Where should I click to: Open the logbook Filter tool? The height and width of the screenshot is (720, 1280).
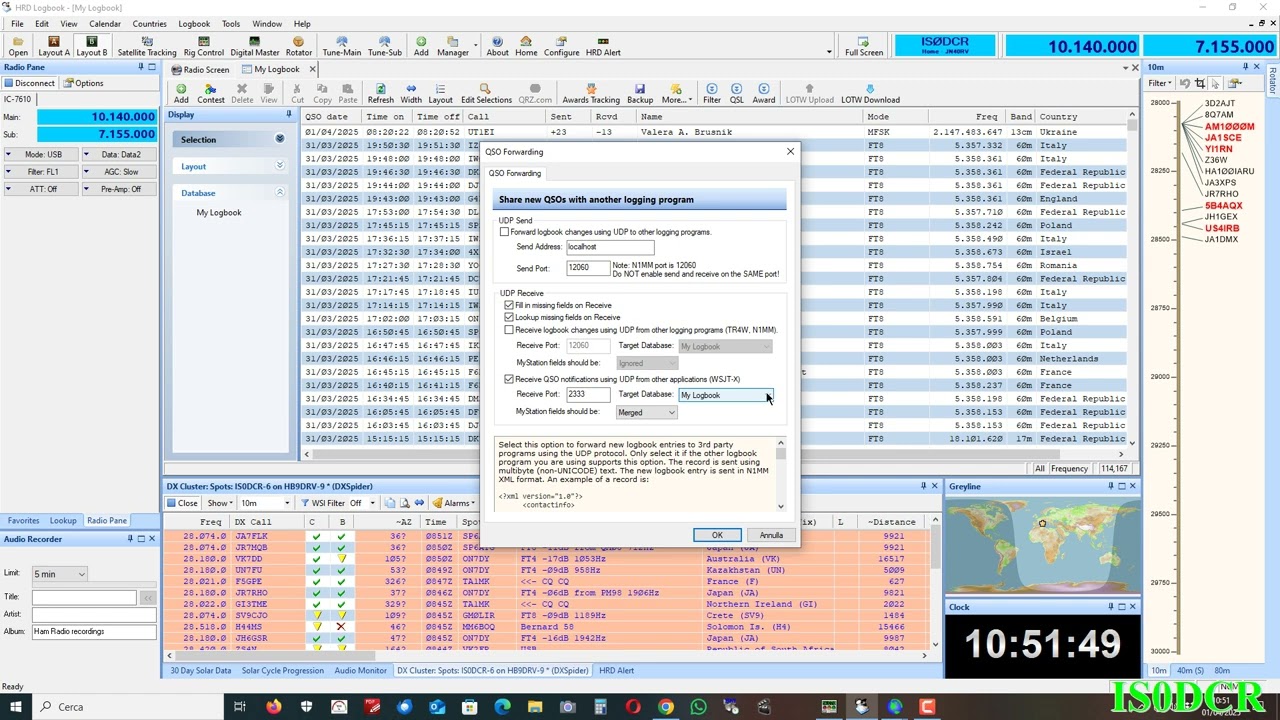712,94
